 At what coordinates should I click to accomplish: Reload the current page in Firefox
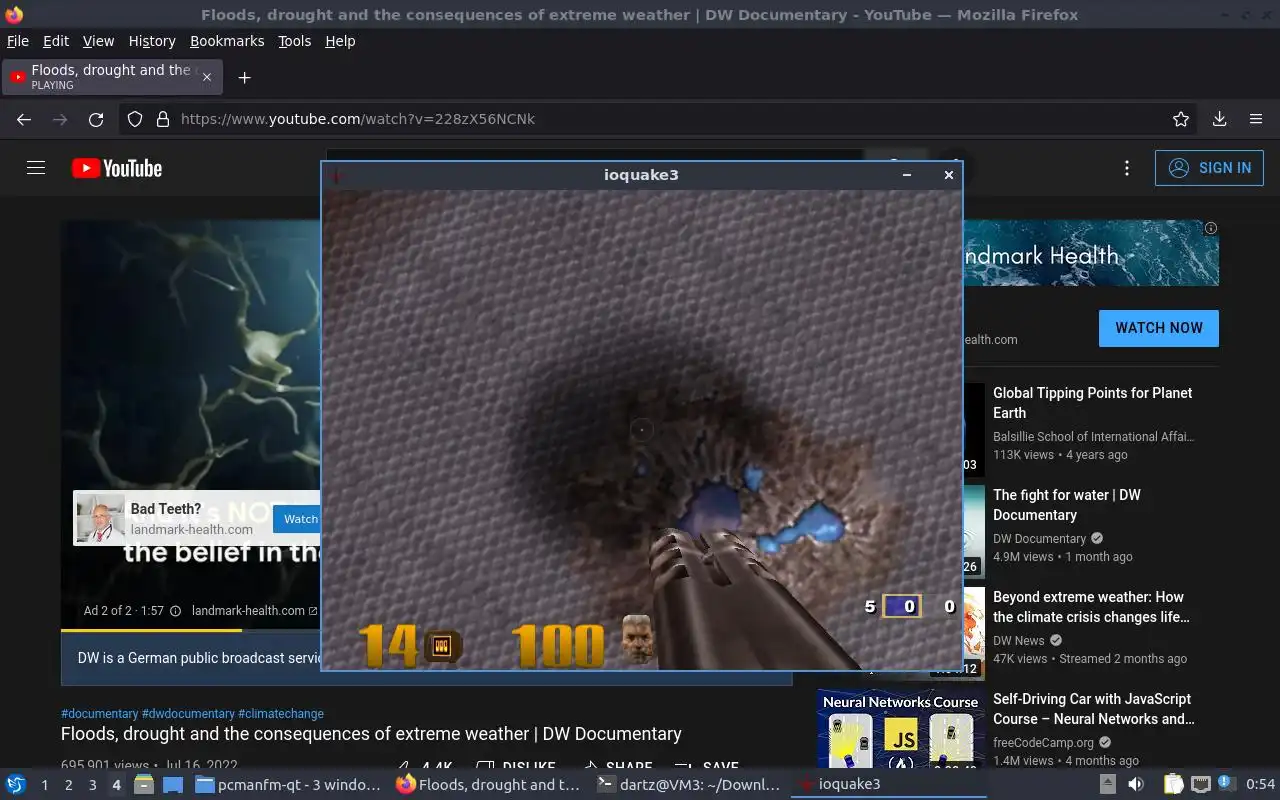(x=96, y=119)
